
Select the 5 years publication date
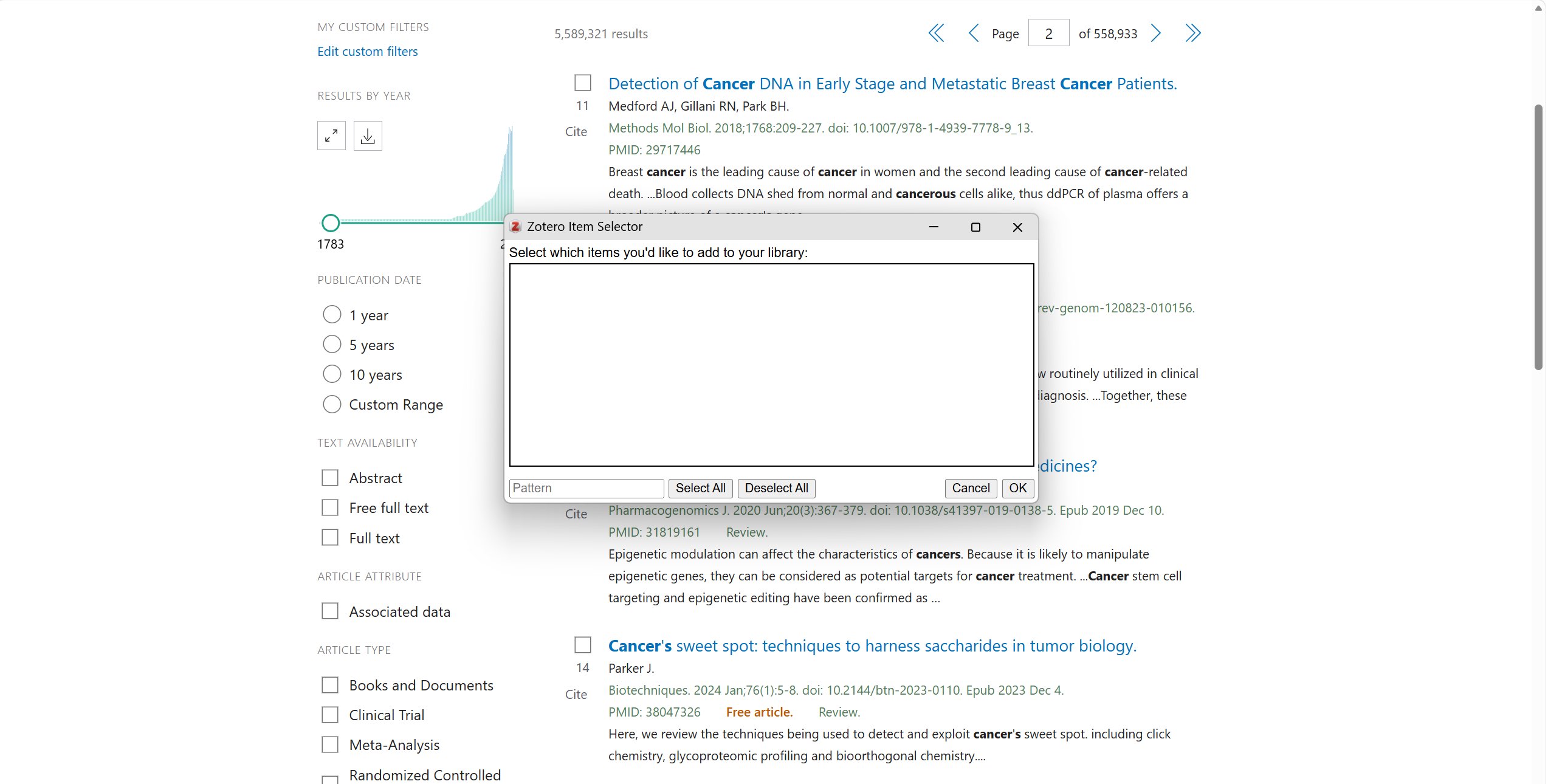point(332,345)
